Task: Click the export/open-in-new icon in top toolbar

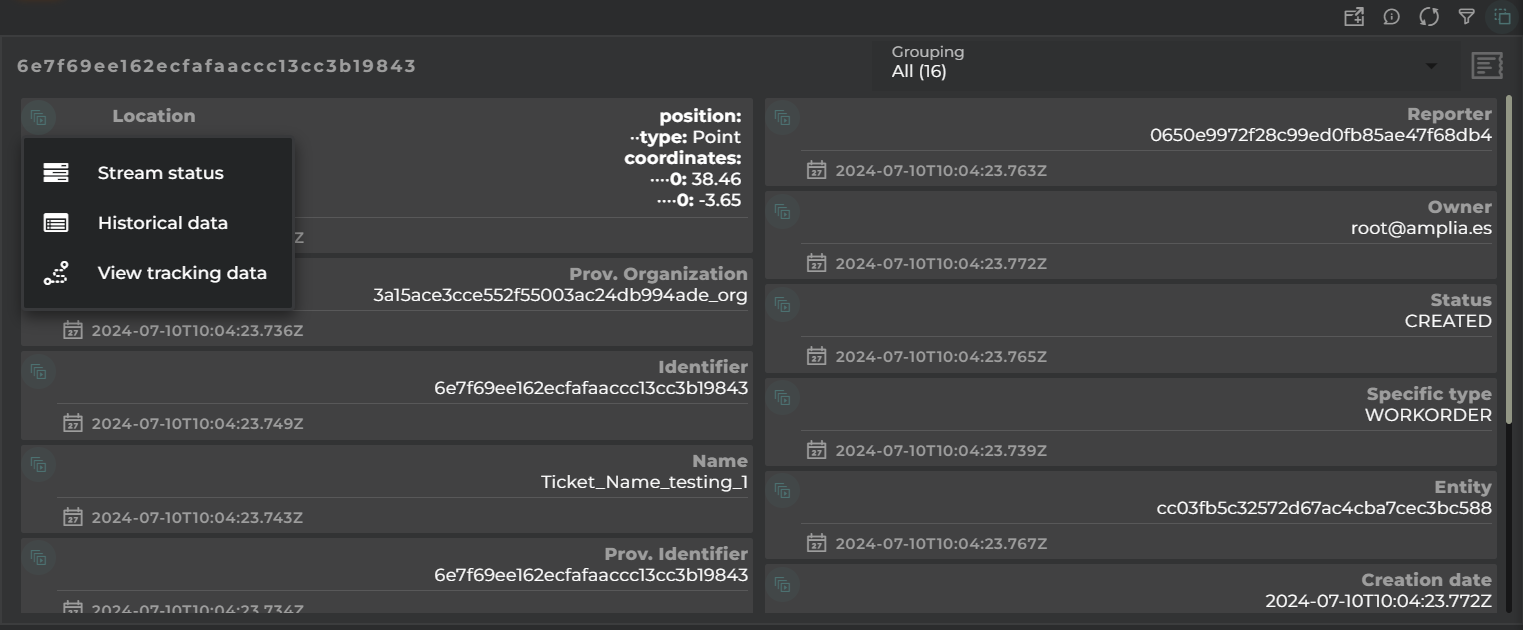Action: [1354, 16]
